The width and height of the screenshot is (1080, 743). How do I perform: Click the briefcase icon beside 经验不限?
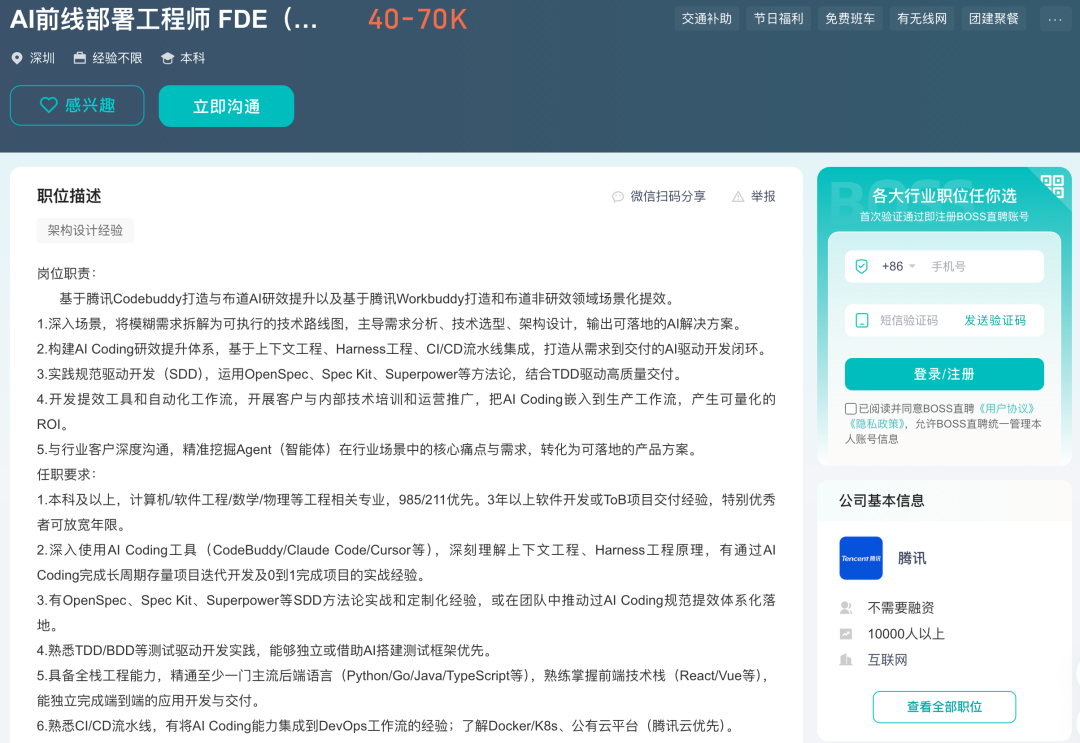pyautogui.click(x=80, y=58)
